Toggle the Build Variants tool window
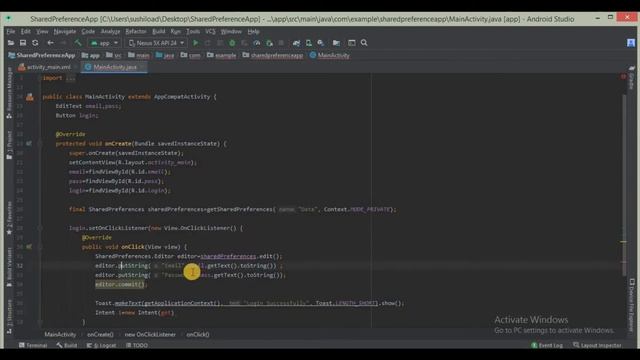 pyautogui.click(x=9, y=267)
